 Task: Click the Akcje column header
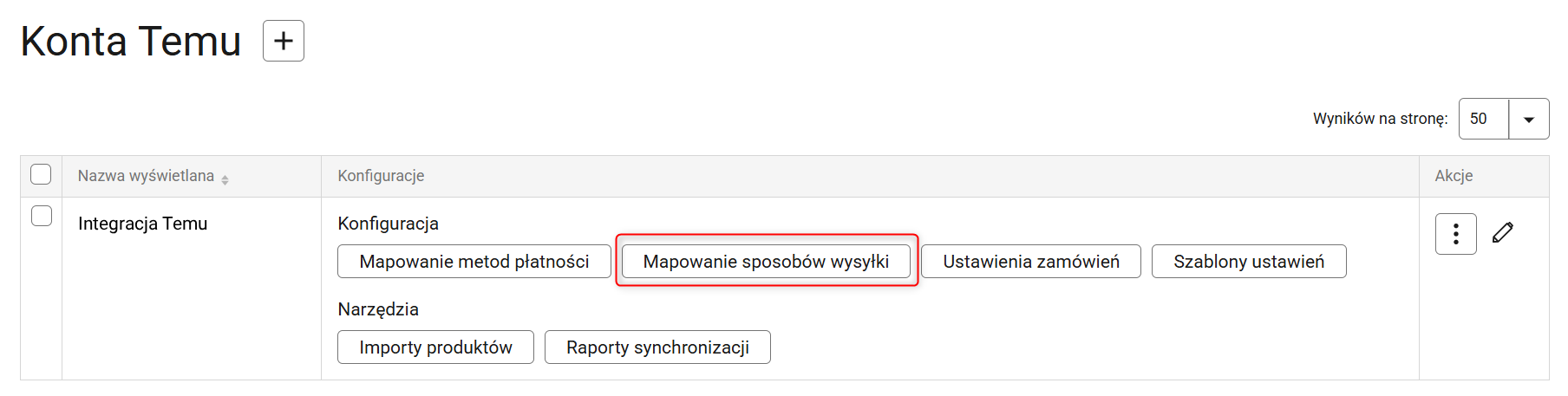coord(1454,176)
